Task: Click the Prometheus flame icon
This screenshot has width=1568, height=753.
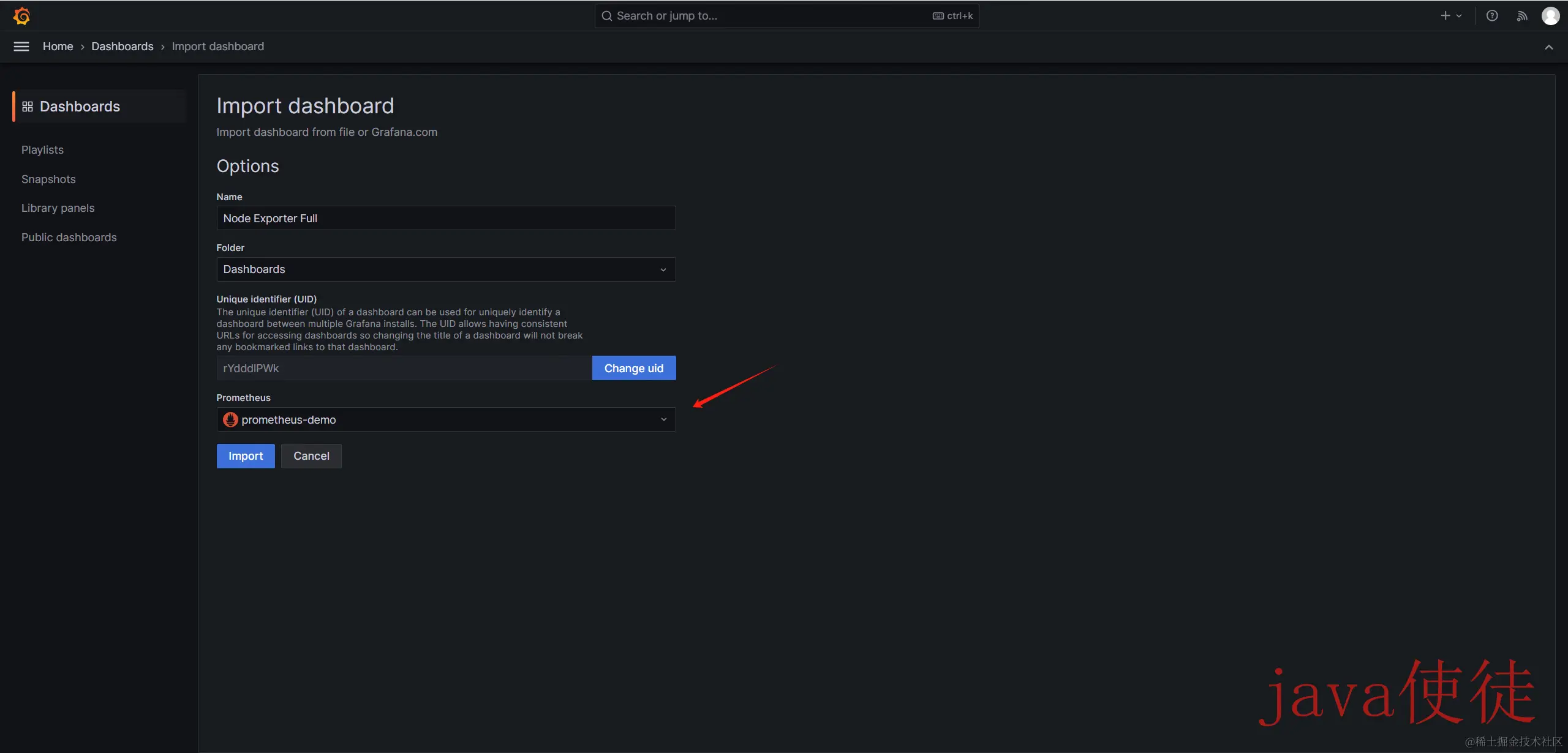Action: pyautogui.click(x=230, y=419)
